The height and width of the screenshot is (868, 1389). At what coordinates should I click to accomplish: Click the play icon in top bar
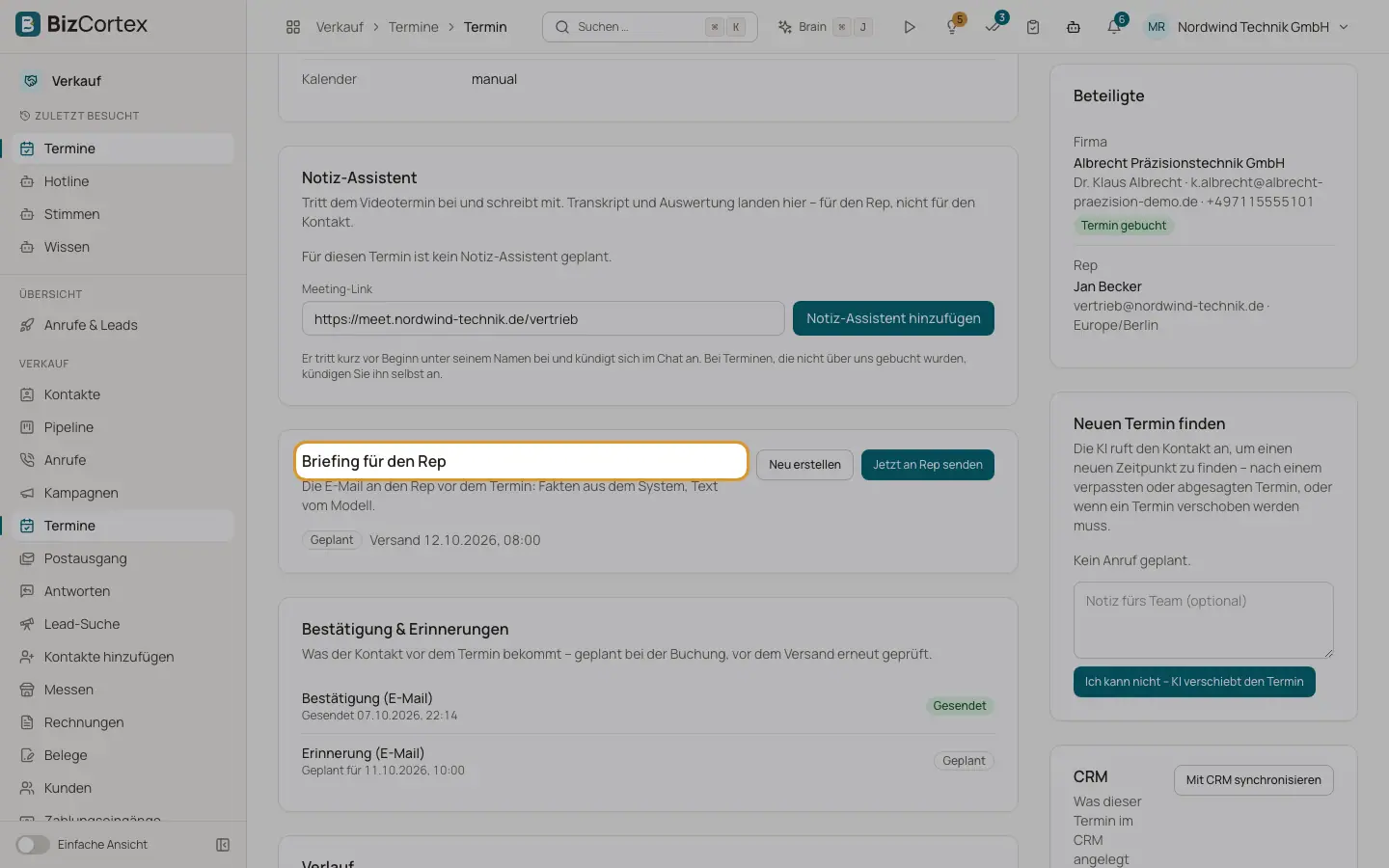click(x=909, y=27)
